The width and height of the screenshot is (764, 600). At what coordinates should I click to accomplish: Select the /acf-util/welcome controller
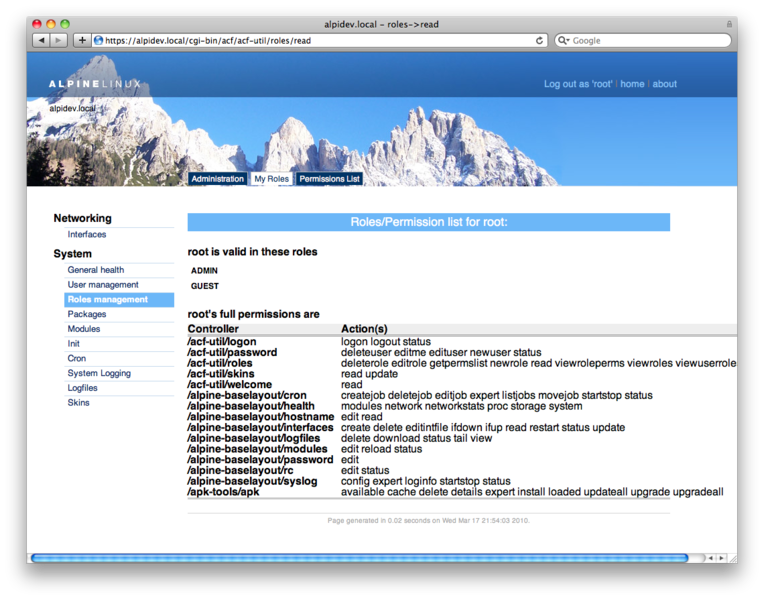tap(229, 385)
